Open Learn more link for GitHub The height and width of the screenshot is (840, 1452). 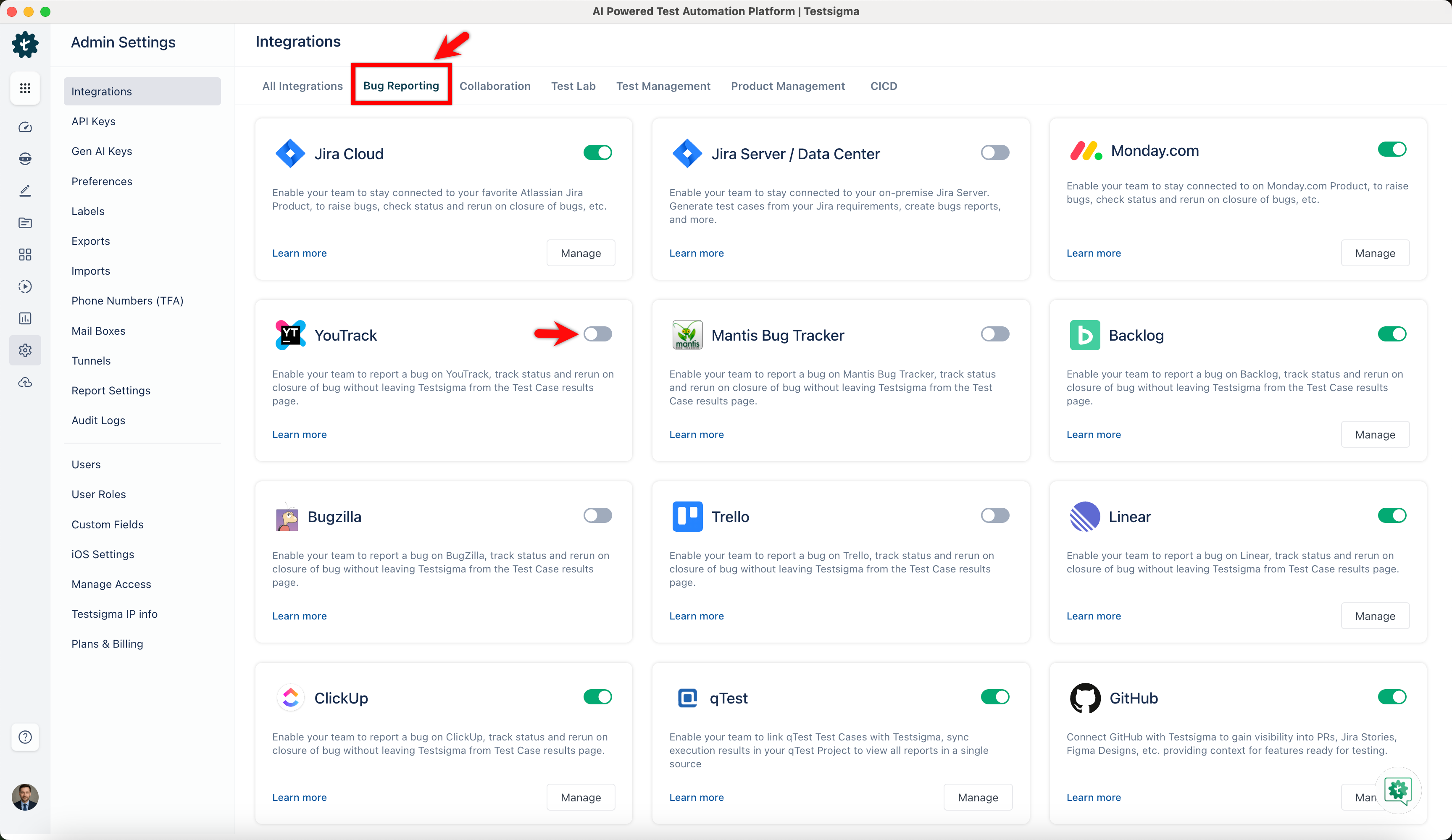click(x=1093, y=797)
